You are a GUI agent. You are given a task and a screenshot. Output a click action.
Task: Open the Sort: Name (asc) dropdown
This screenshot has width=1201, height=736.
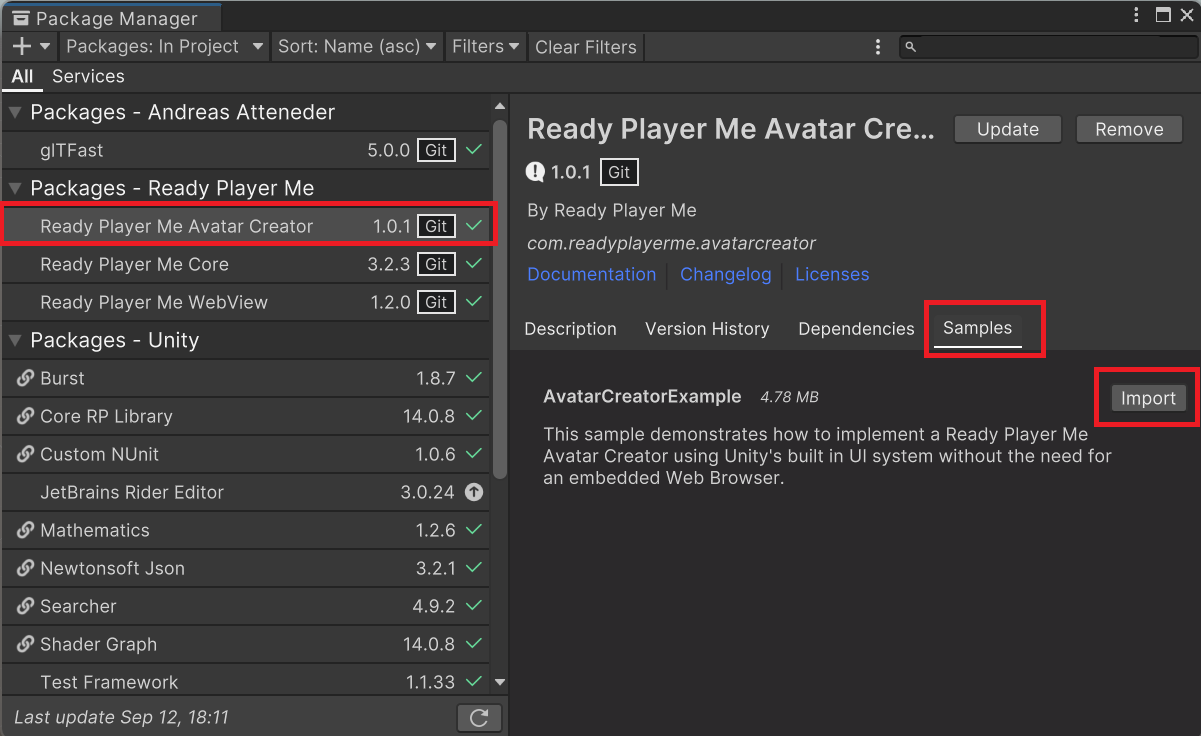pos(357,46)
